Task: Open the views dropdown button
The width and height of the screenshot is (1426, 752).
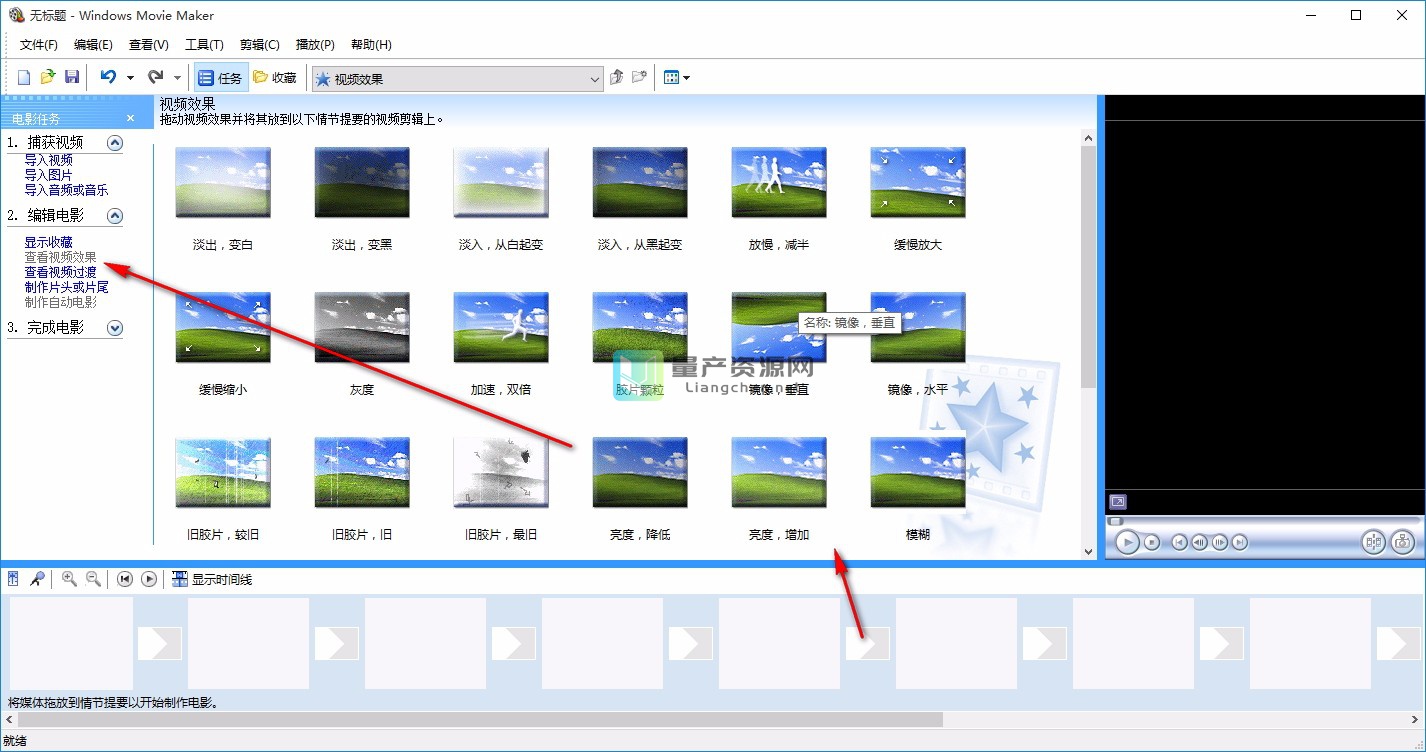Action: [677, 78]
